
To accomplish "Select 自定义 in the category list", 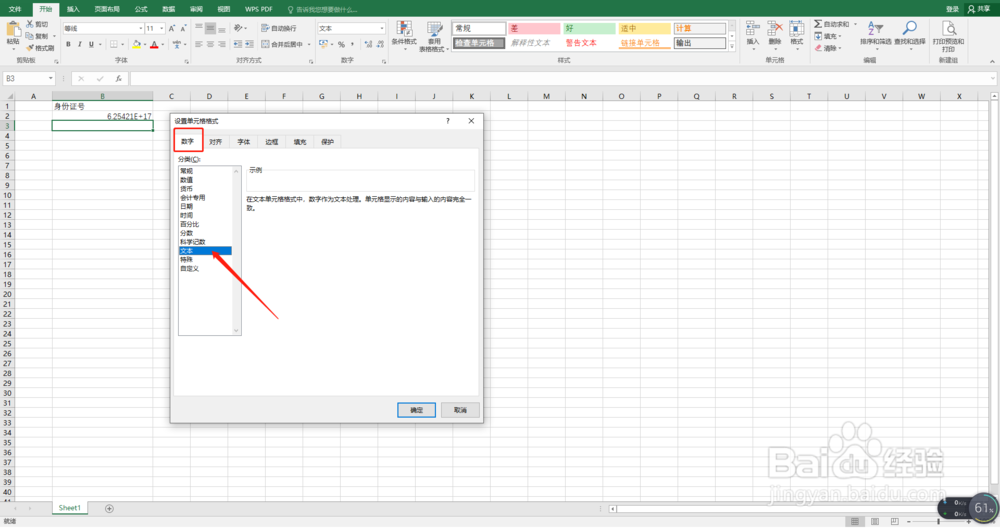I will 189,268.
